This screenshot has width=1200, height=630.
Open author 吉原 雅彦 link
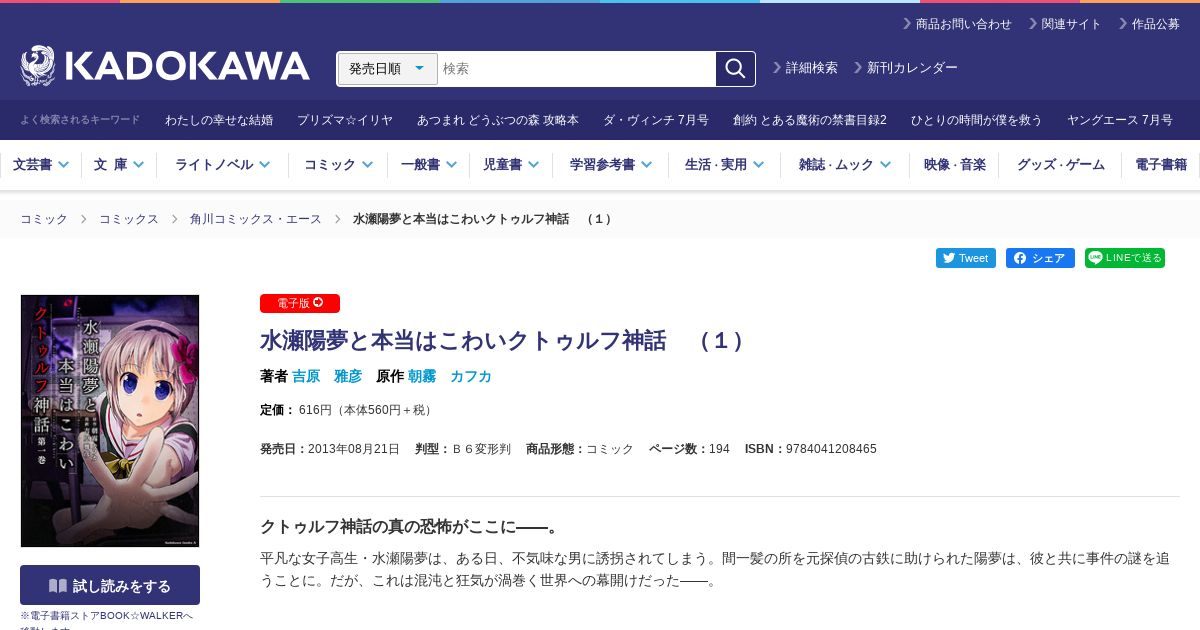(327, 376)
